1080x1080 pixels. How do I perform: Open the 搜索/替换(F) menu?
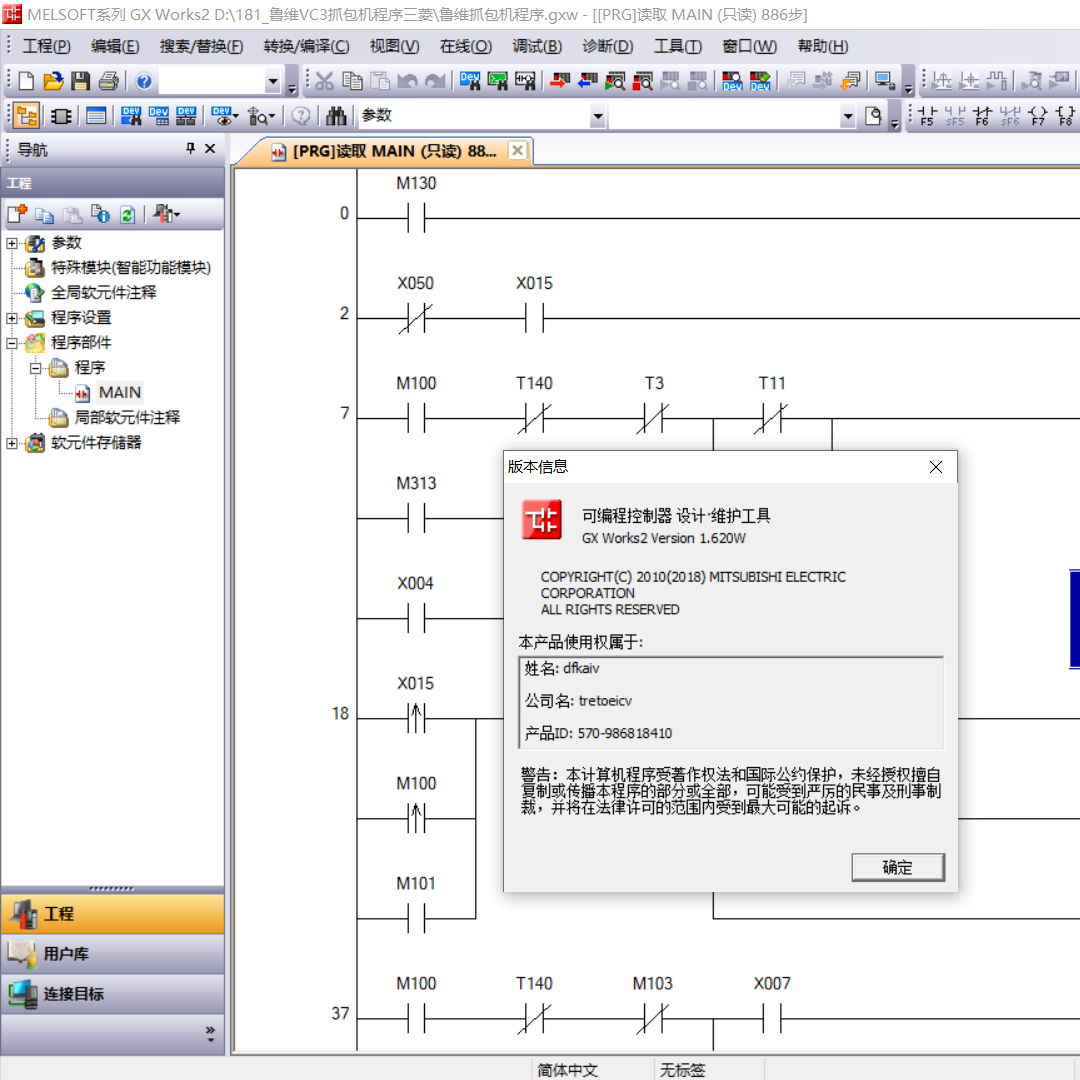[201, 46]
